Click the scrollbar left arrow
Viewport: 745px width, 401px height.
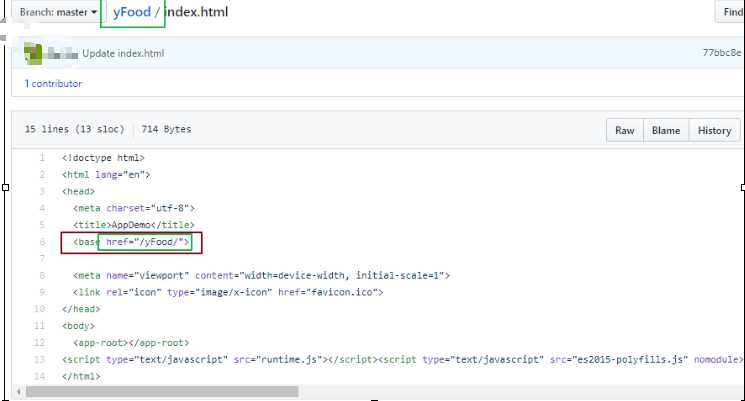click(x=19, y=392)
